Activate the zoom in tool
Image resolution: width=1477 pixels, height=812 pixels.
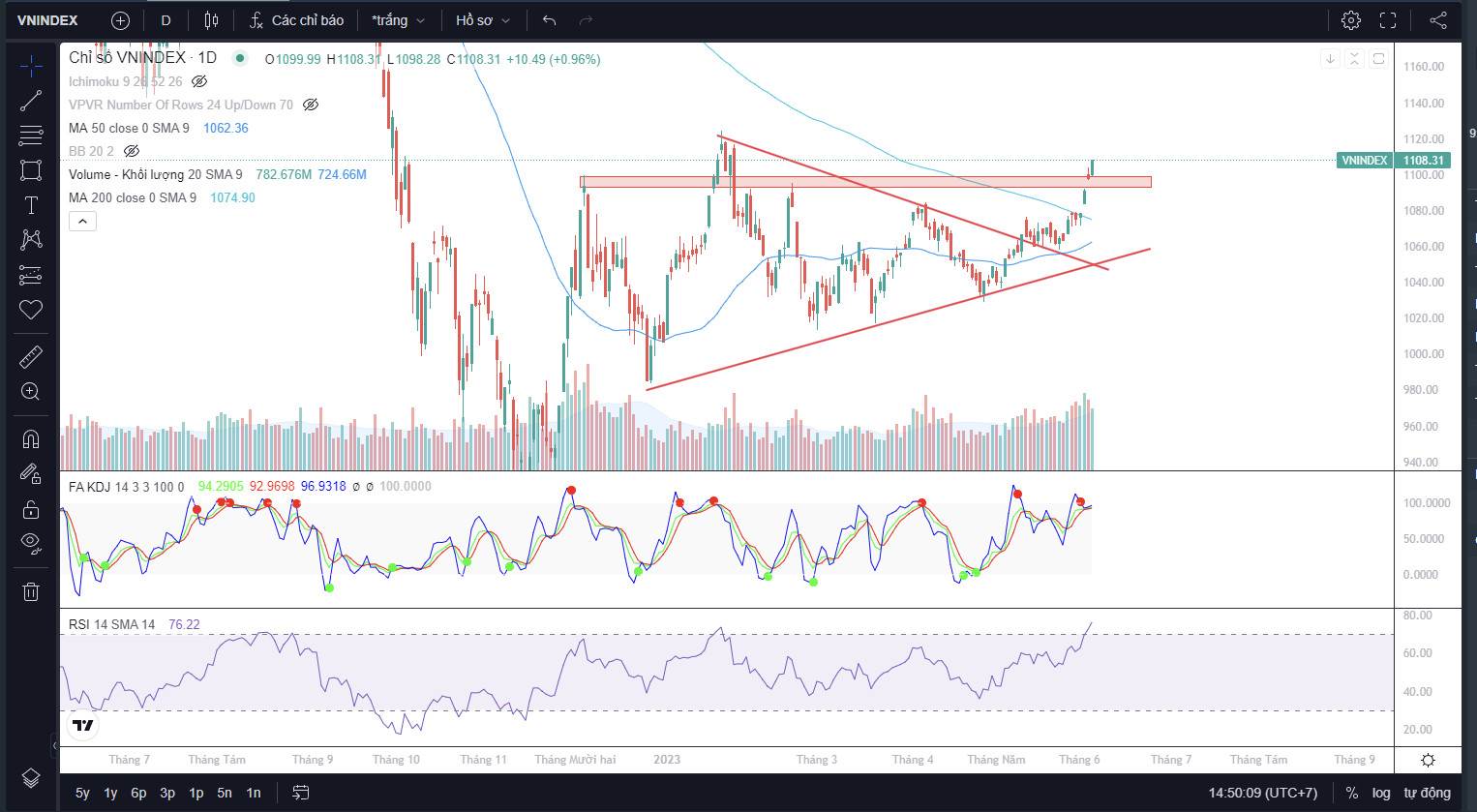click(x=31, y=392)
